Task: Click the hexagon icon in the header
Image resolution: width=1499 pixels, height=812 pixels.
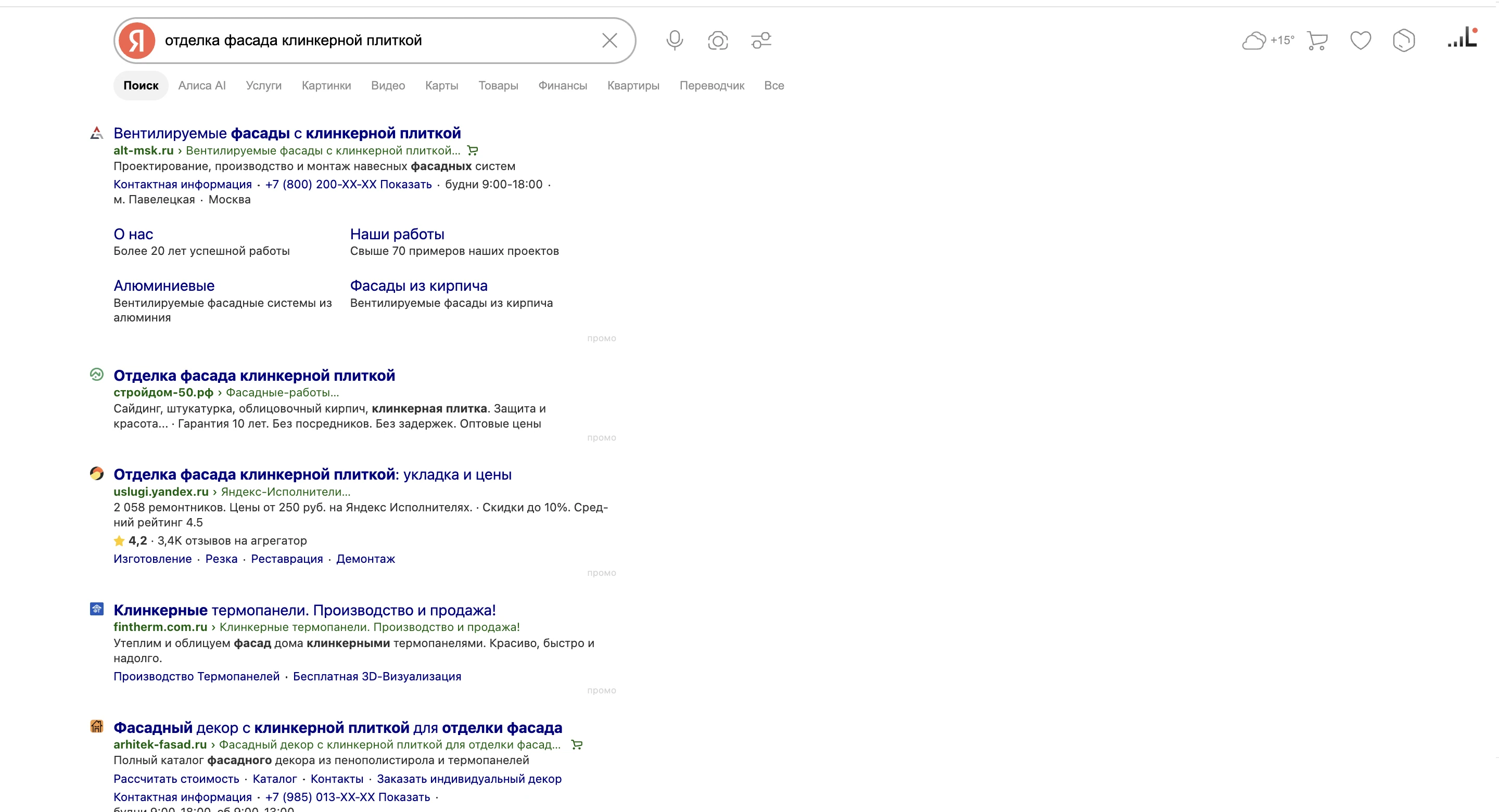Action: tap(1404, 40)
